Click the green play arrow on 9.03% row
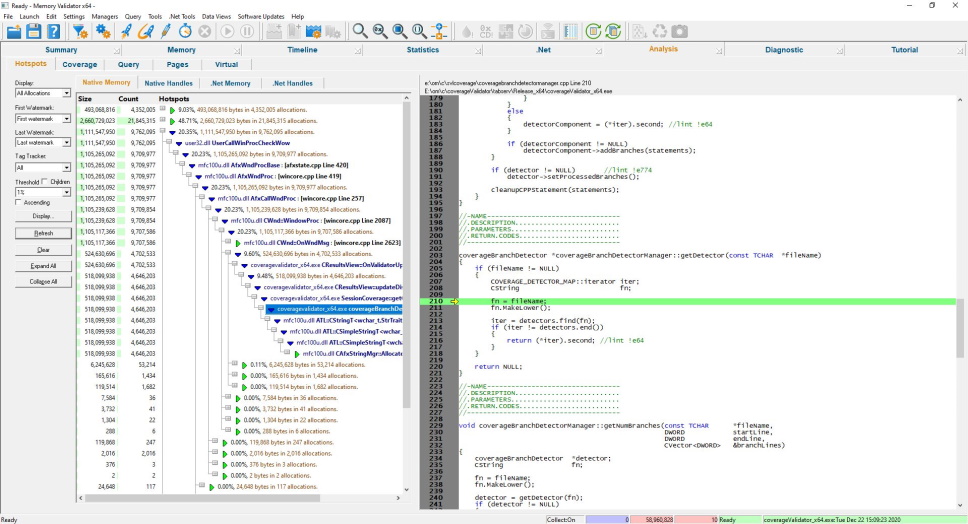This screenshot has width=968, height=524. pyautogui.click(x=172, y=110)
